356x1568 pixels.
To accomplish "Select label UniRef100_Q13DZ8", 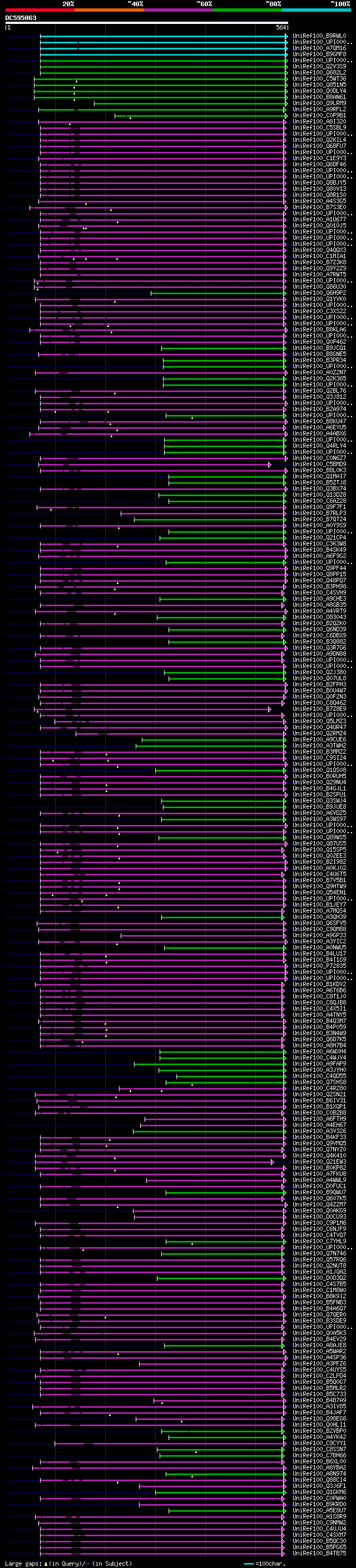I will pyautogui.click(x=319, y=495).
